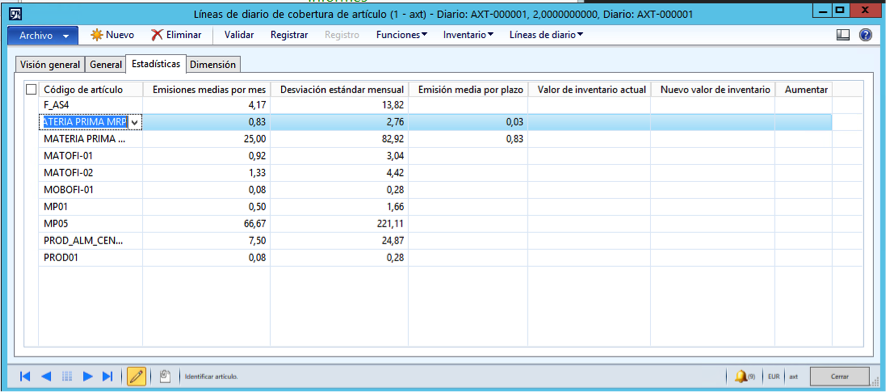Screen dimensions: 886x392
Task: Click value 66,67 in MP05 row
Action: [x=254, y=224]
